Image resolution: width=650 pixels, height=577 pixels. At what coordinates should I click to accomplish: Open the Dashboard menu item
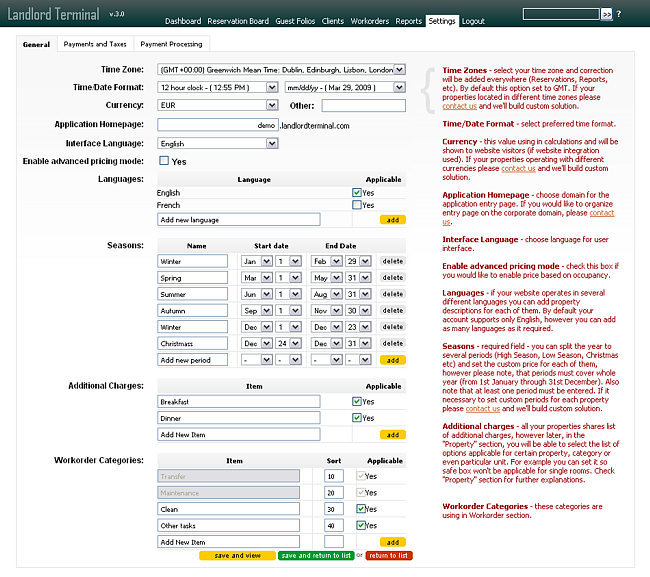[183, 21]
